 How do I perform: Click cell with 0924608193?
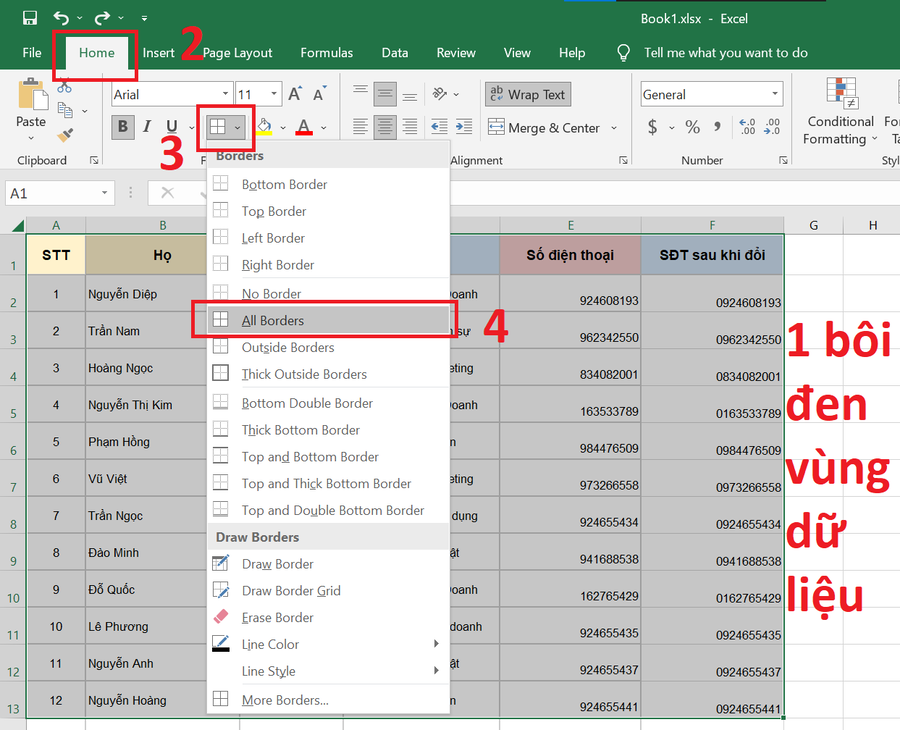point(712,294)
